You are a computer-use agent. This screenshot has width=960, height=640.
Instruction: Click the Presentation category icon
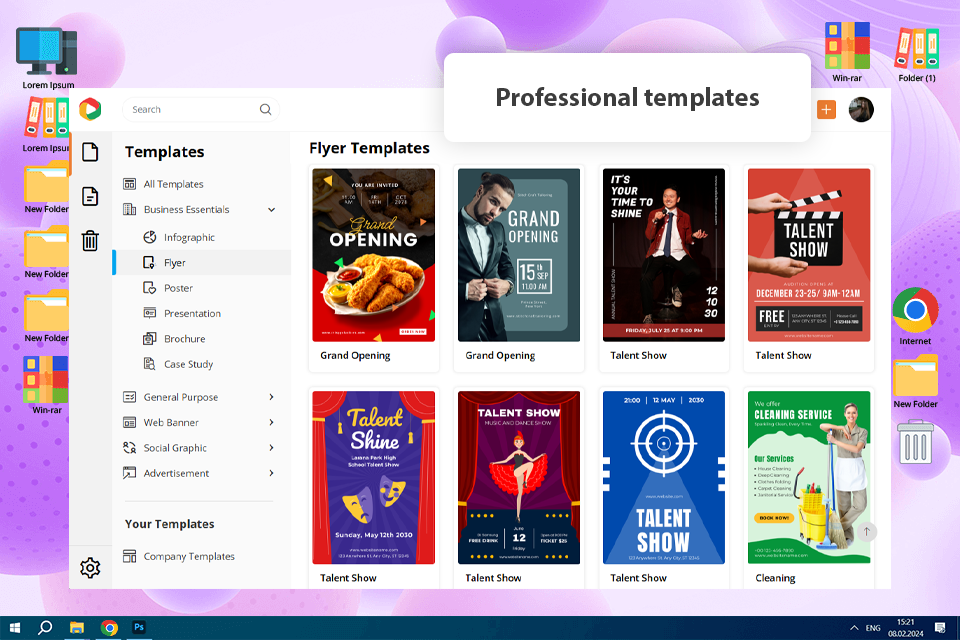tap(149, 313)
